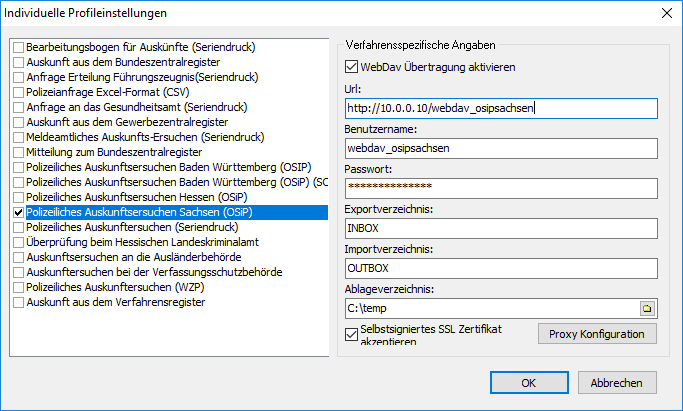Disable WebDav Übertragung aktivieren checkbox
Screen dimensions: 683x411
click(350, 67)
